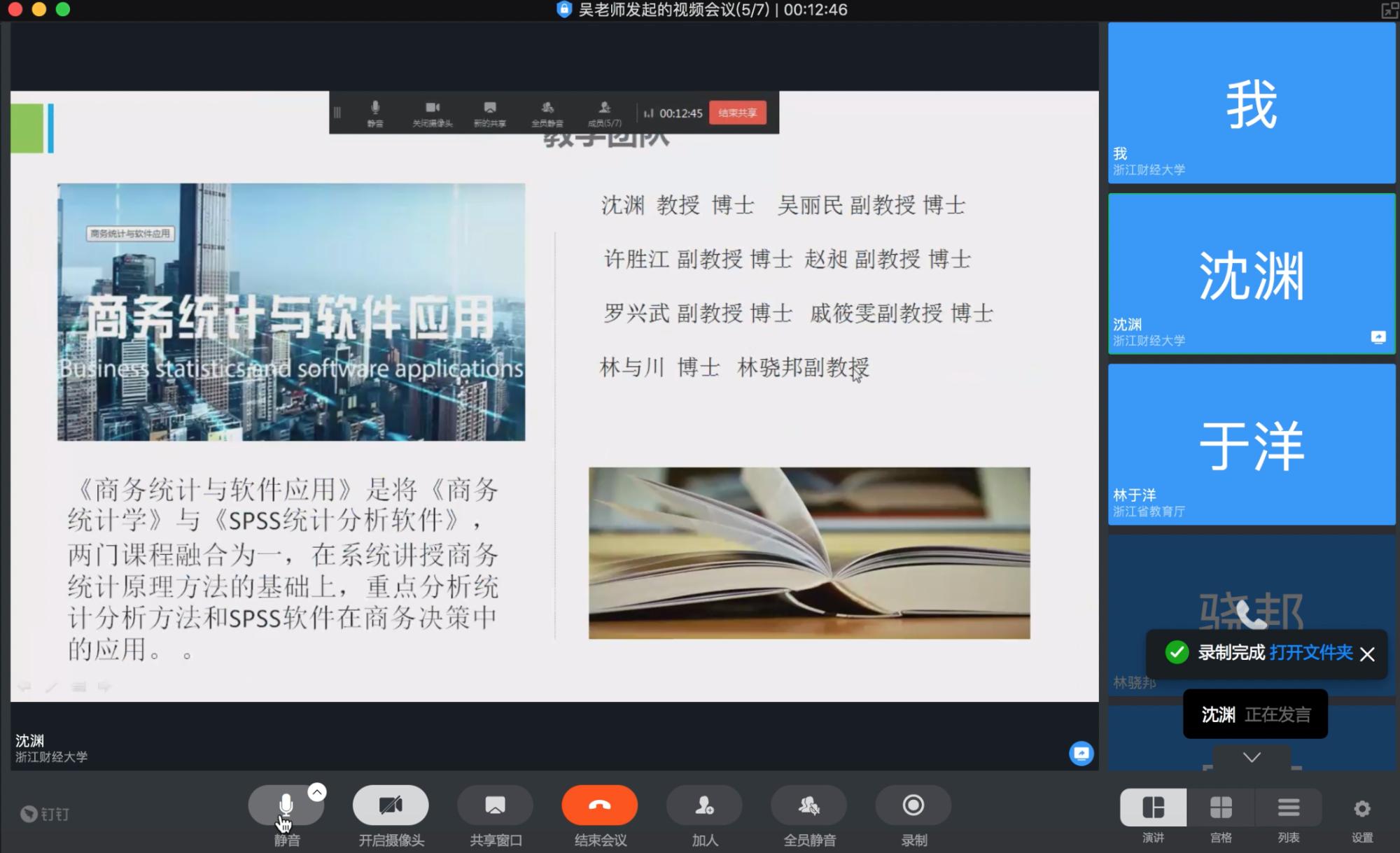Switch to 列表 list layout

tap(1288, 808)
